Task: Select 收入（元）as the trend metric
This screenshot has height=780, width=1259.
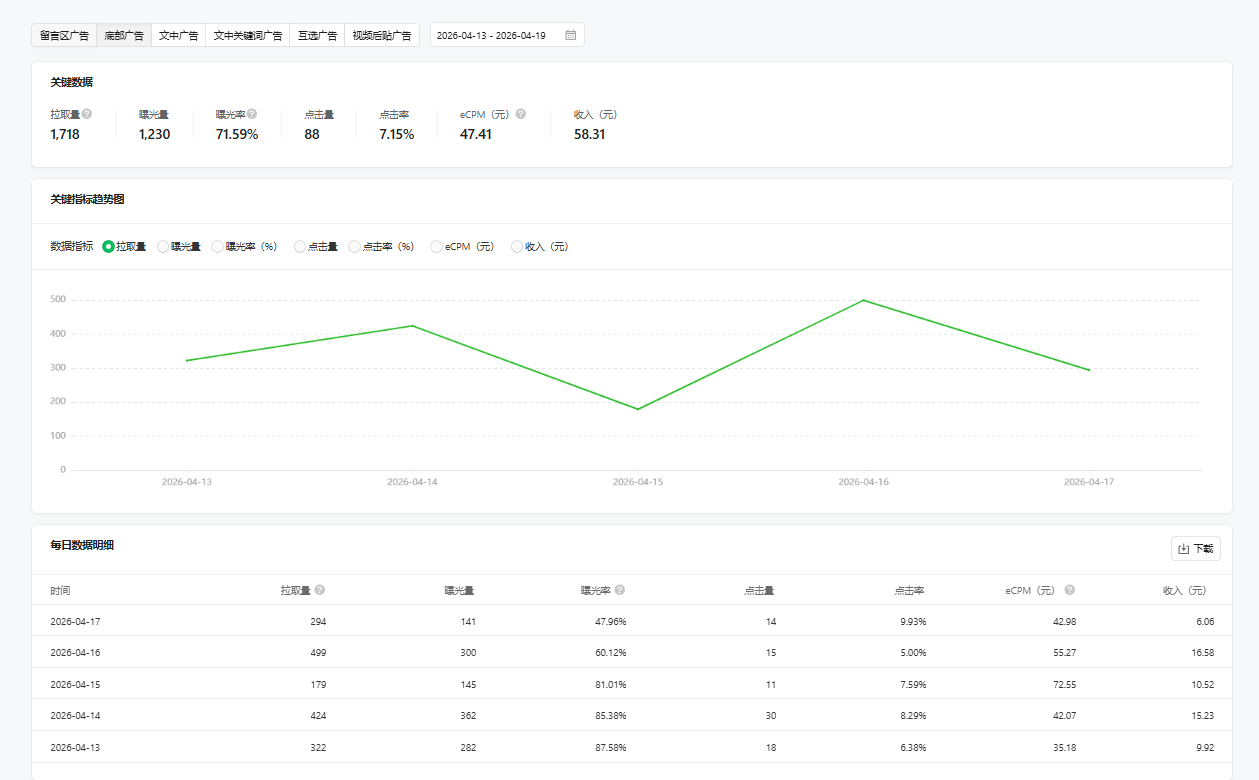Action: (x=517, y=247)
